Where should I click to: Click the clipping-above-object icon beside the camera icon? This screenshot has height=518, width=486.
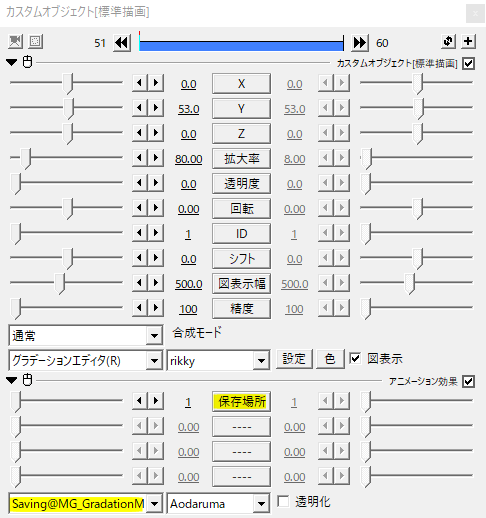point(35,42)
